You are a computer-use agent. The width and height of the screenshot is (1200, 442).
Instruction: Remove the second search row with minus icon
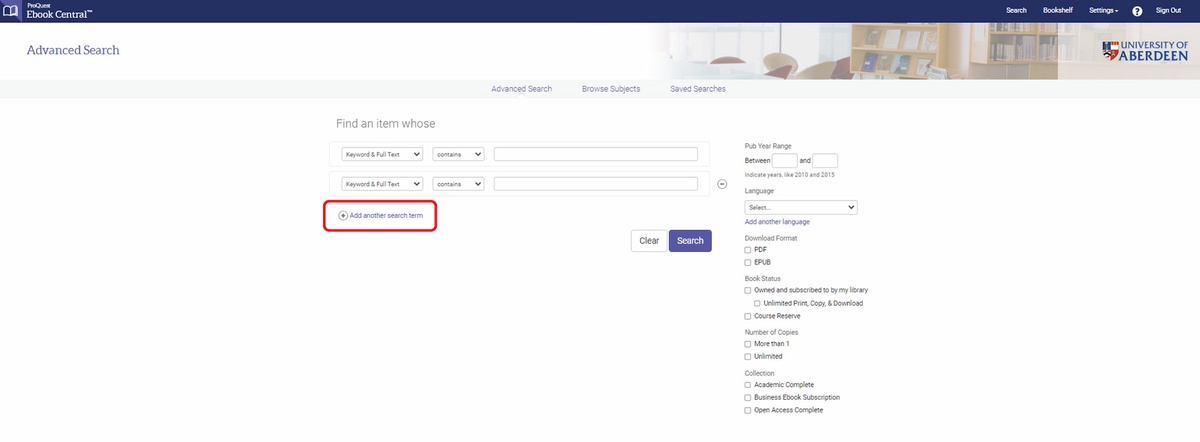[722, 184]
